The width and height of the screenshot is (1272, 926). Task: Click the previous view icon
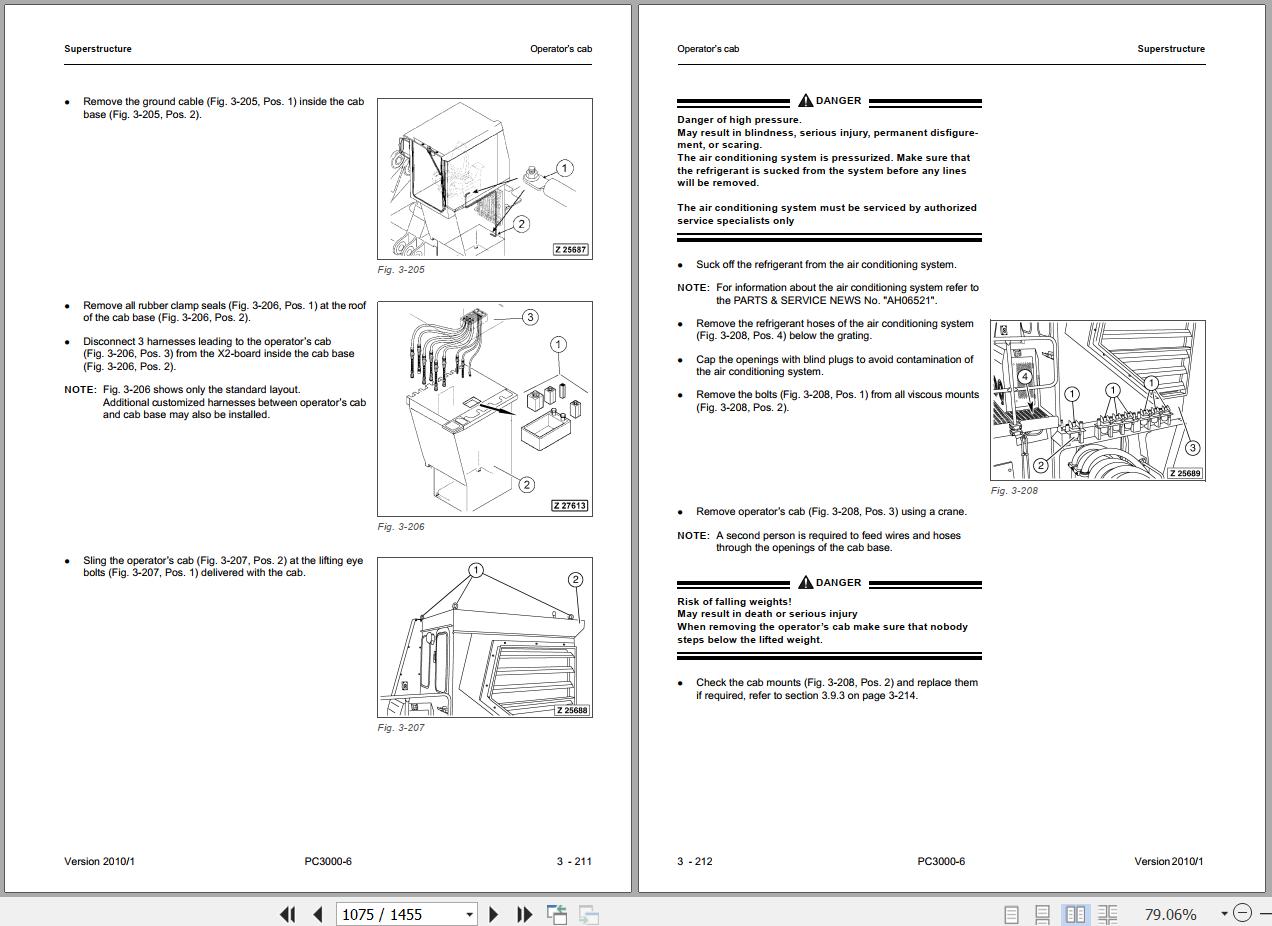(x=557, y=914)
